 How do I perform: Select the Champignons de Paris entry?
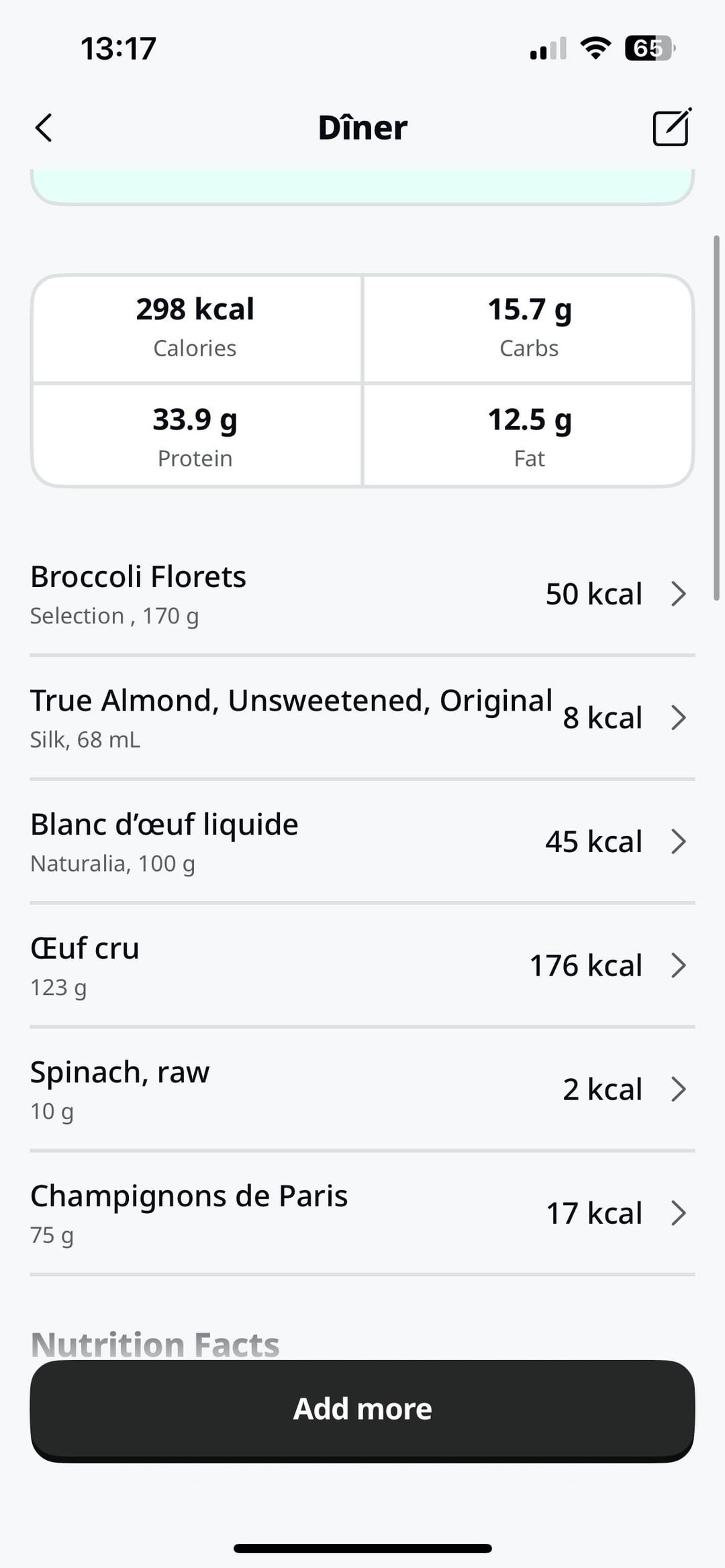269,1213
